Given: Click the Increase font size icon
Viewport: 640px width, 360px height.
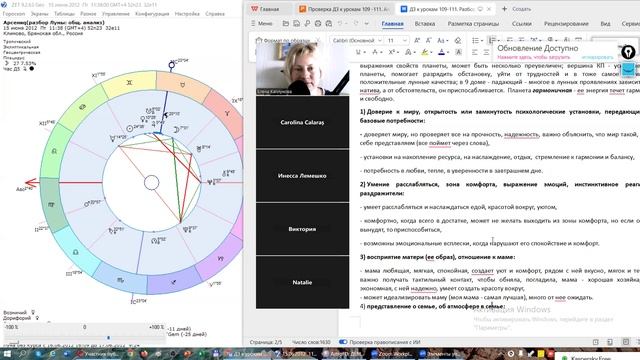Looking at the screenshot, I should point(417,40).
